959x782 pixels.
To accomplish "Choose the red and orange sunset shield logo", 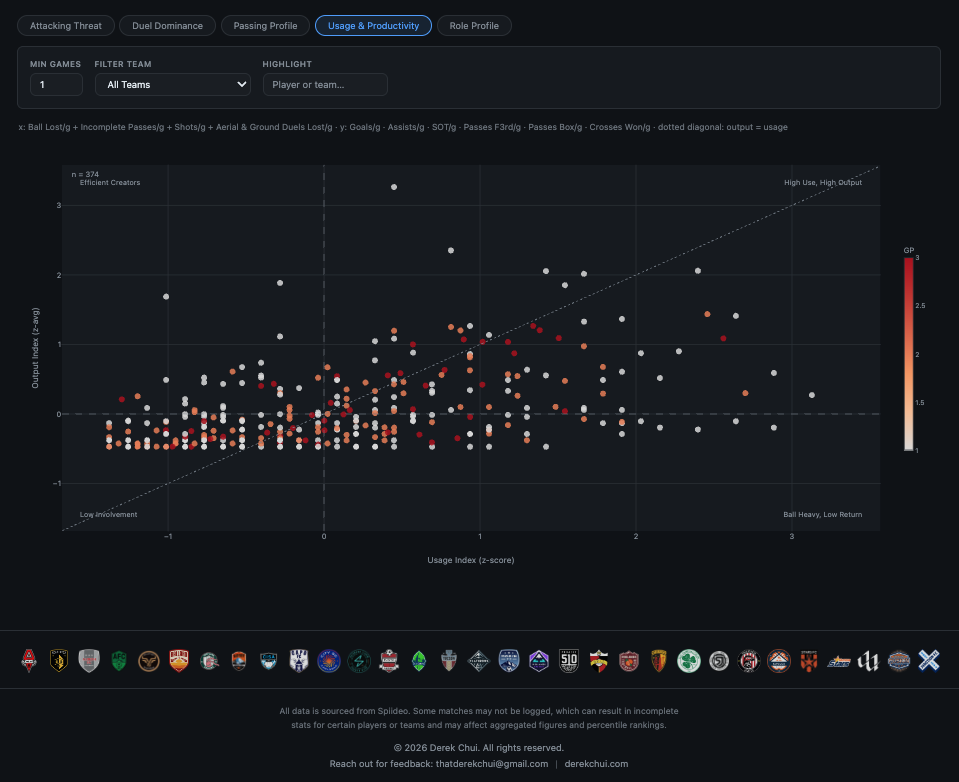I will click(x=179, y=660).
